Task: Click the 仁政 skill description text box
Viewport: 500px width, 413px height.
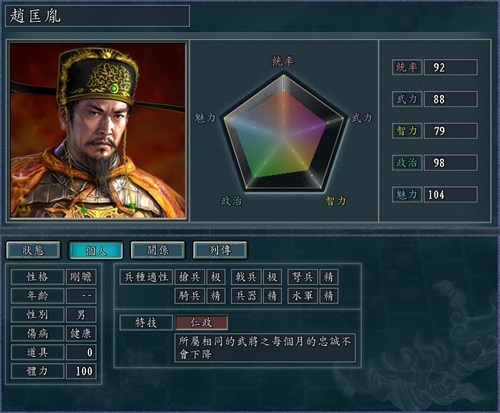Action: (x=265, y=348)
